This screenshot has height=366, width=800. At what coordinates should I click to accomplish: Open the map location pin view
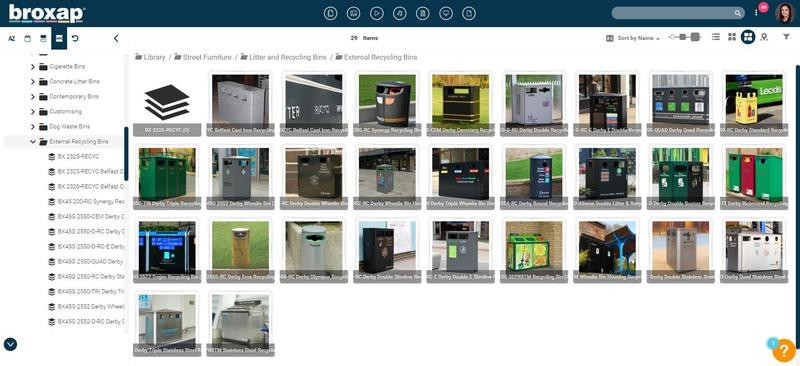(764, 37)
